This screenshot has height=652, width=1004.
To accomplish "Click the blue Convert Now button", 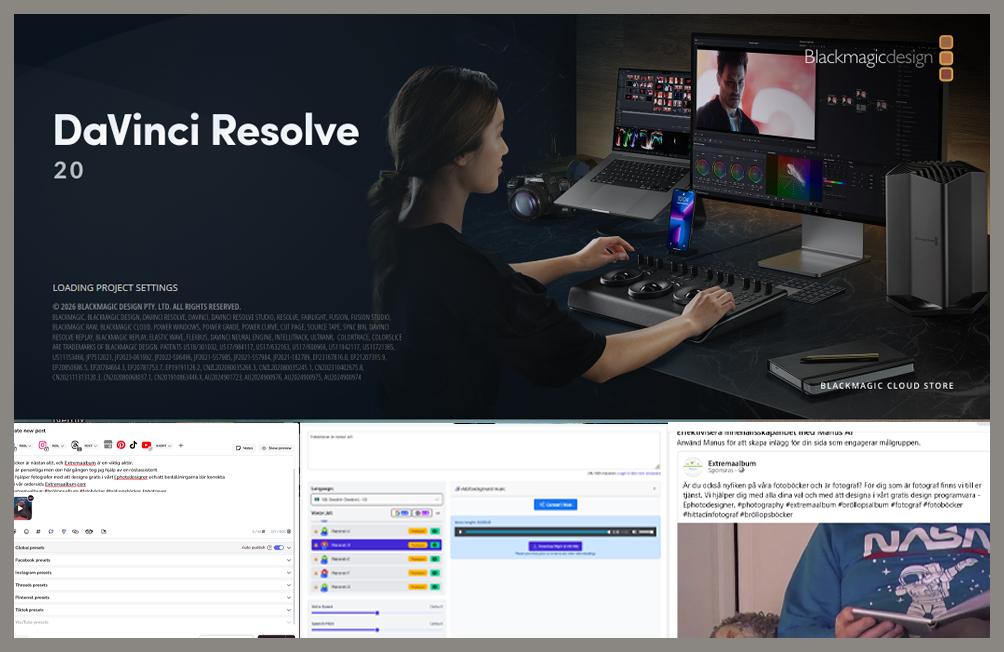I will coord(555,505).
